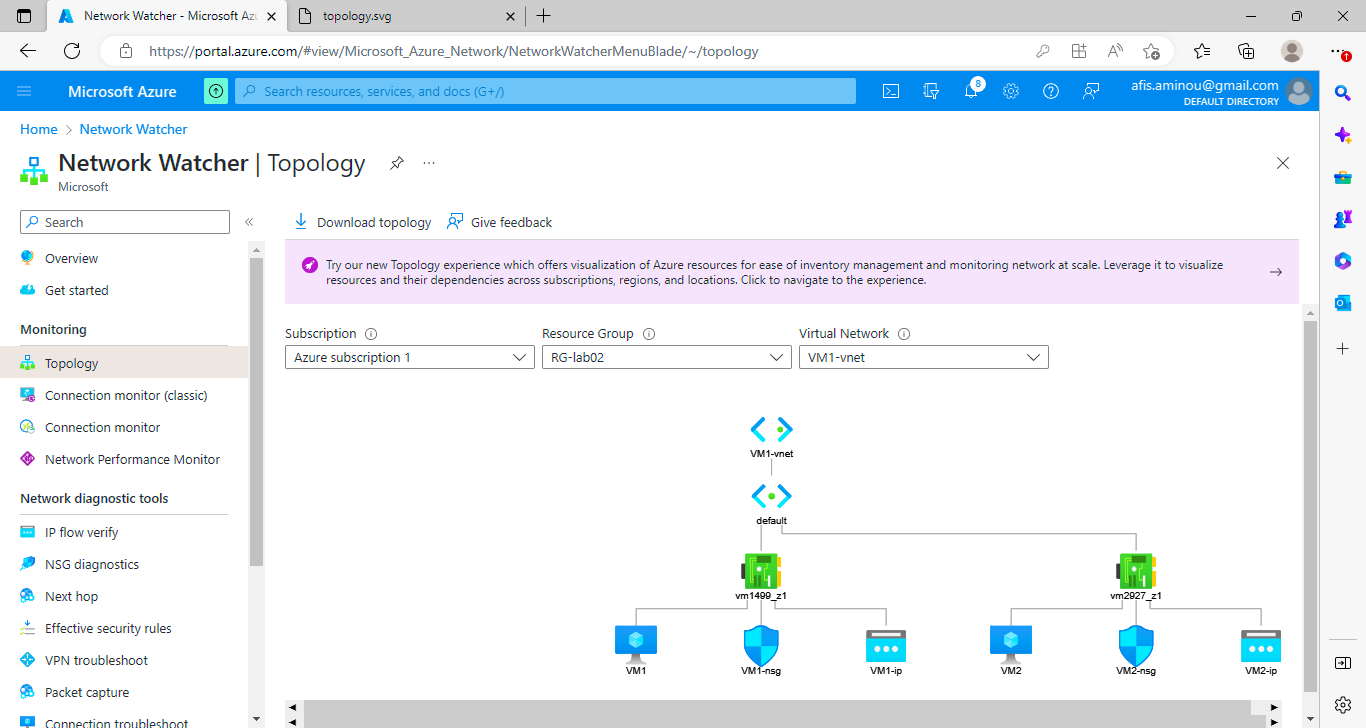Open Azure portal settings gear

point(1011,91)
